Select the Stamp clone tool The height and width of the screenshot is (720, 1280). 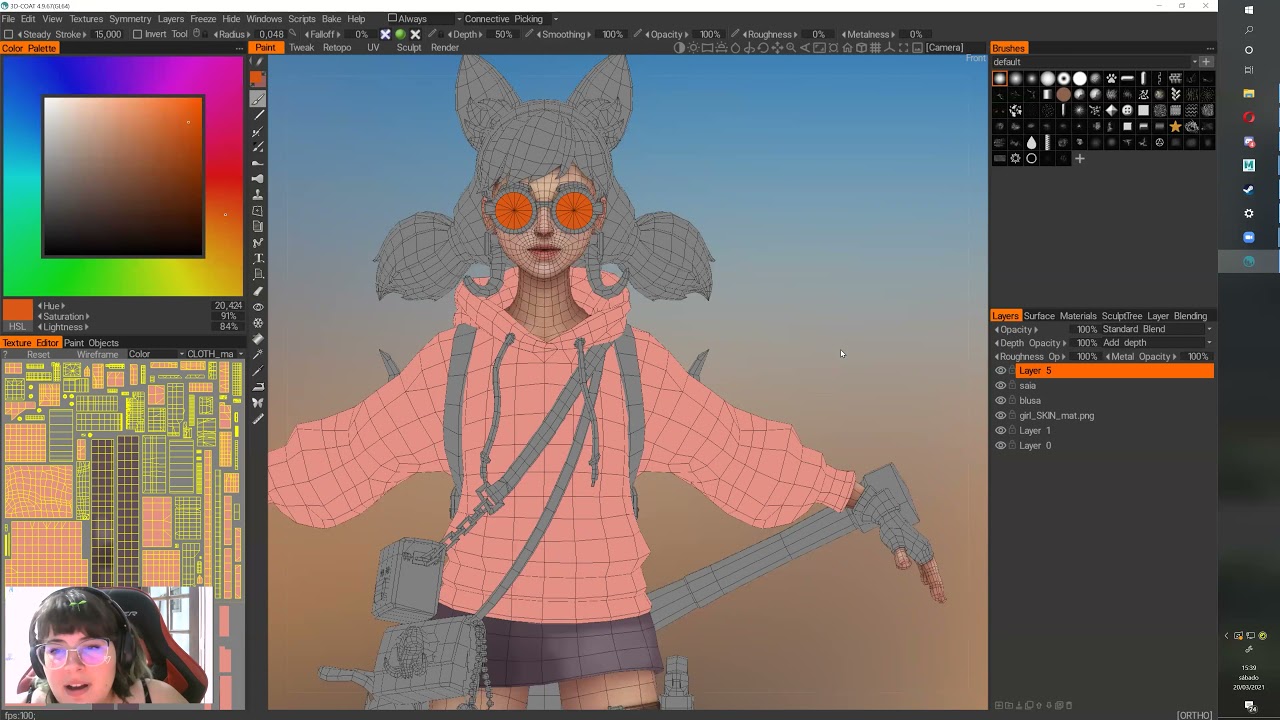258,195
